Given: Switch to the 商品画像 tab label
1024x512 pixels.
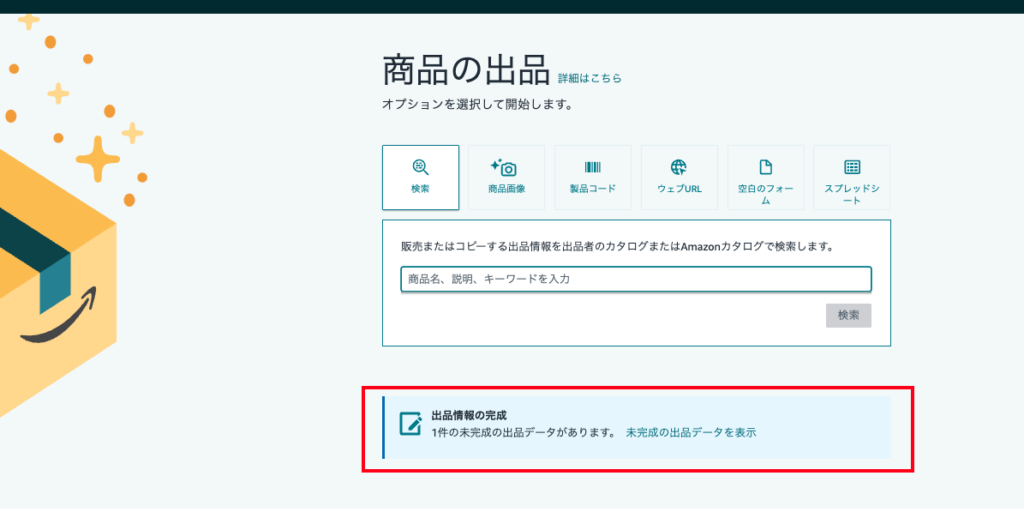Looking at the screenshot, I should pyautogui.click(x=506, y=188).
